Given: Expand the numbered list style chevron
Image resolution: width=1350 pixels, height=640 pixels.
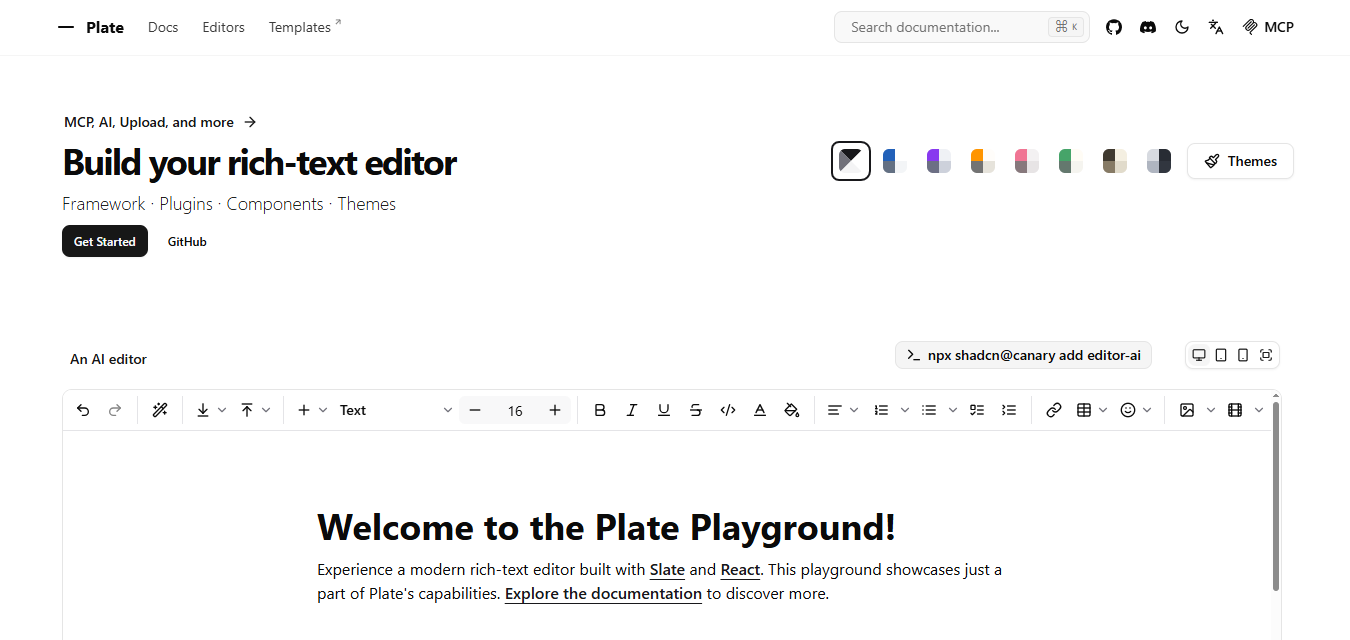Looking at the screenshot, I should click(x=905, y=410).
